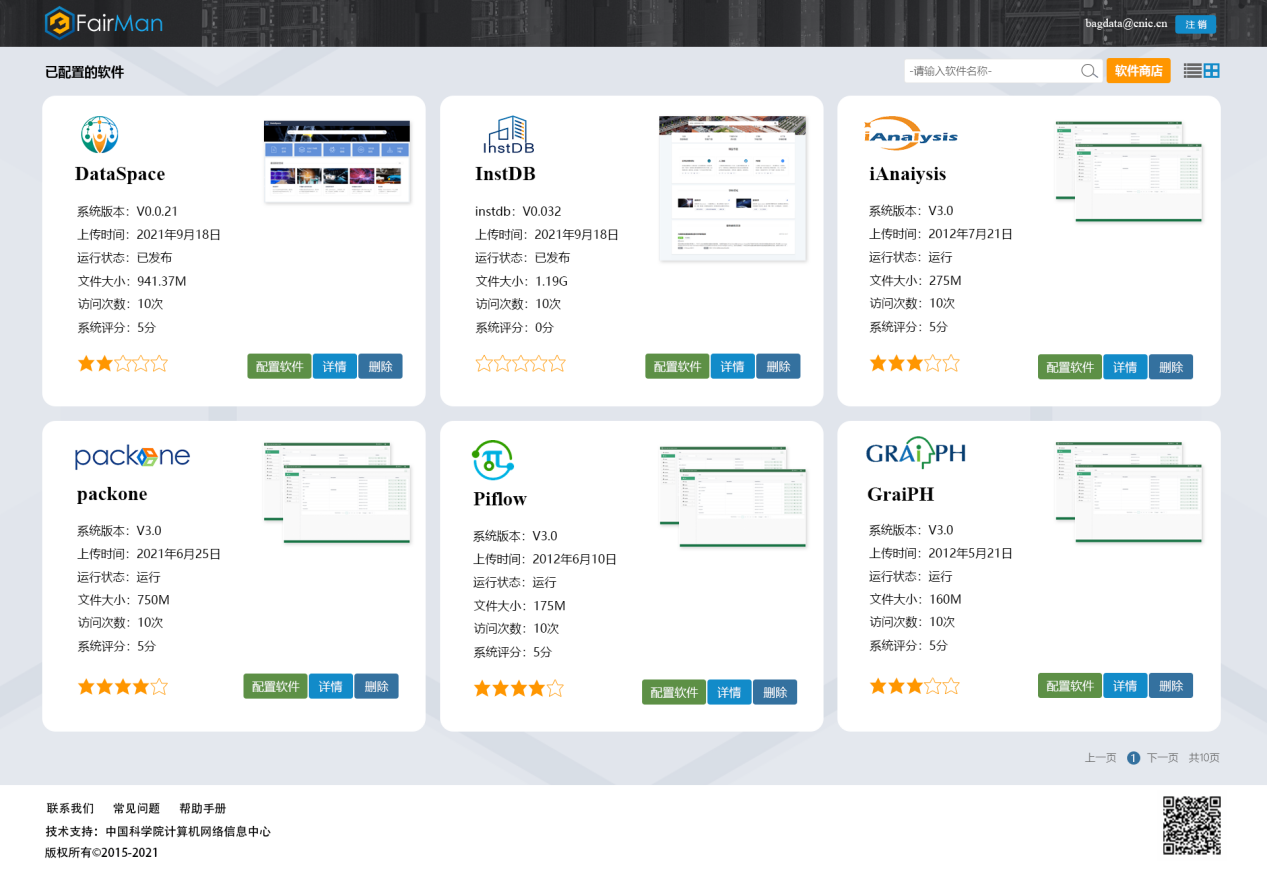
Task: Type in the software name search field
Action: click(990, 71)
